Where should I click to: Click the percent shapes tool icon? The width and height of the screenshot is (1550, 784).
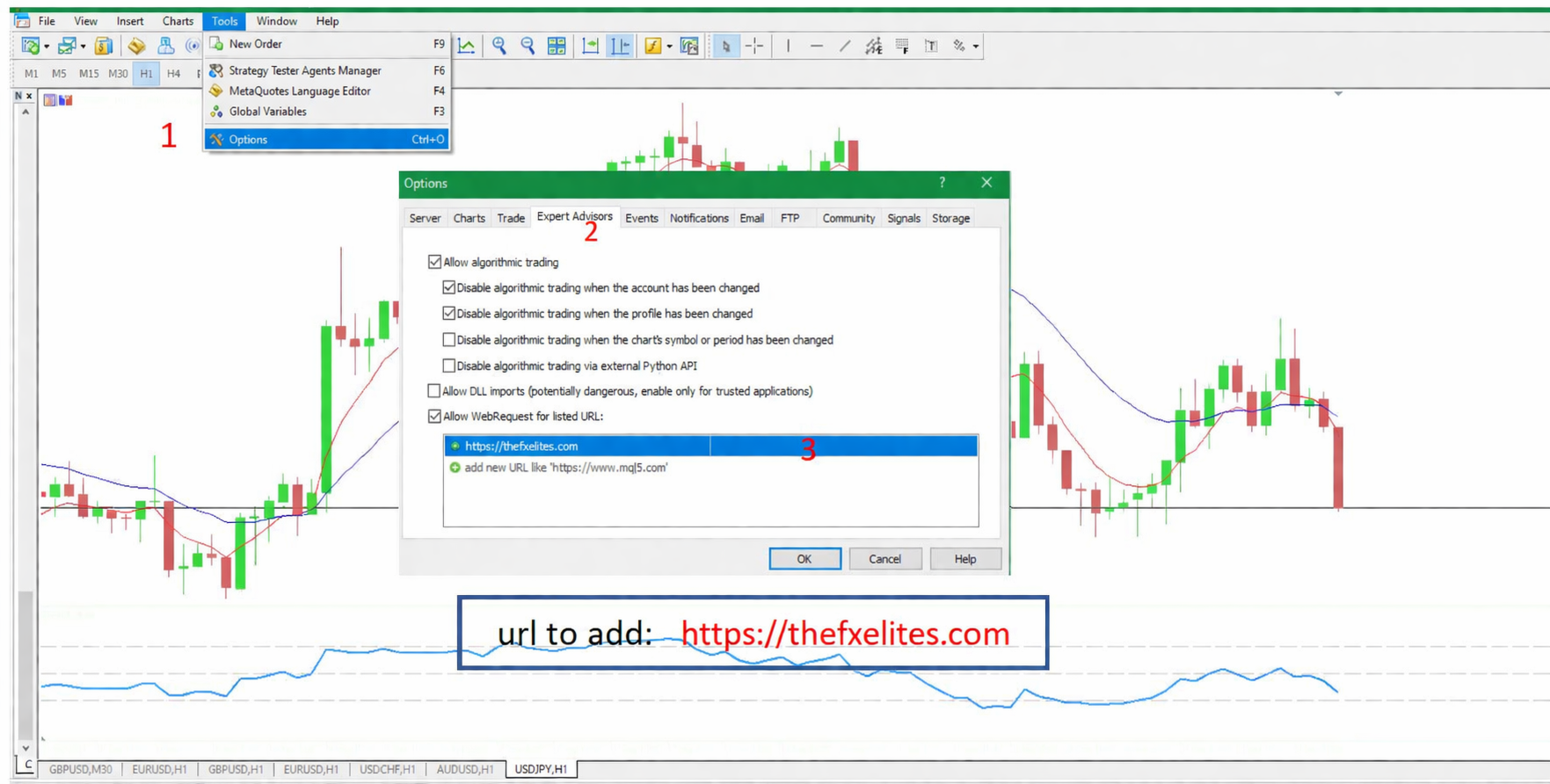tap(959, 46)
